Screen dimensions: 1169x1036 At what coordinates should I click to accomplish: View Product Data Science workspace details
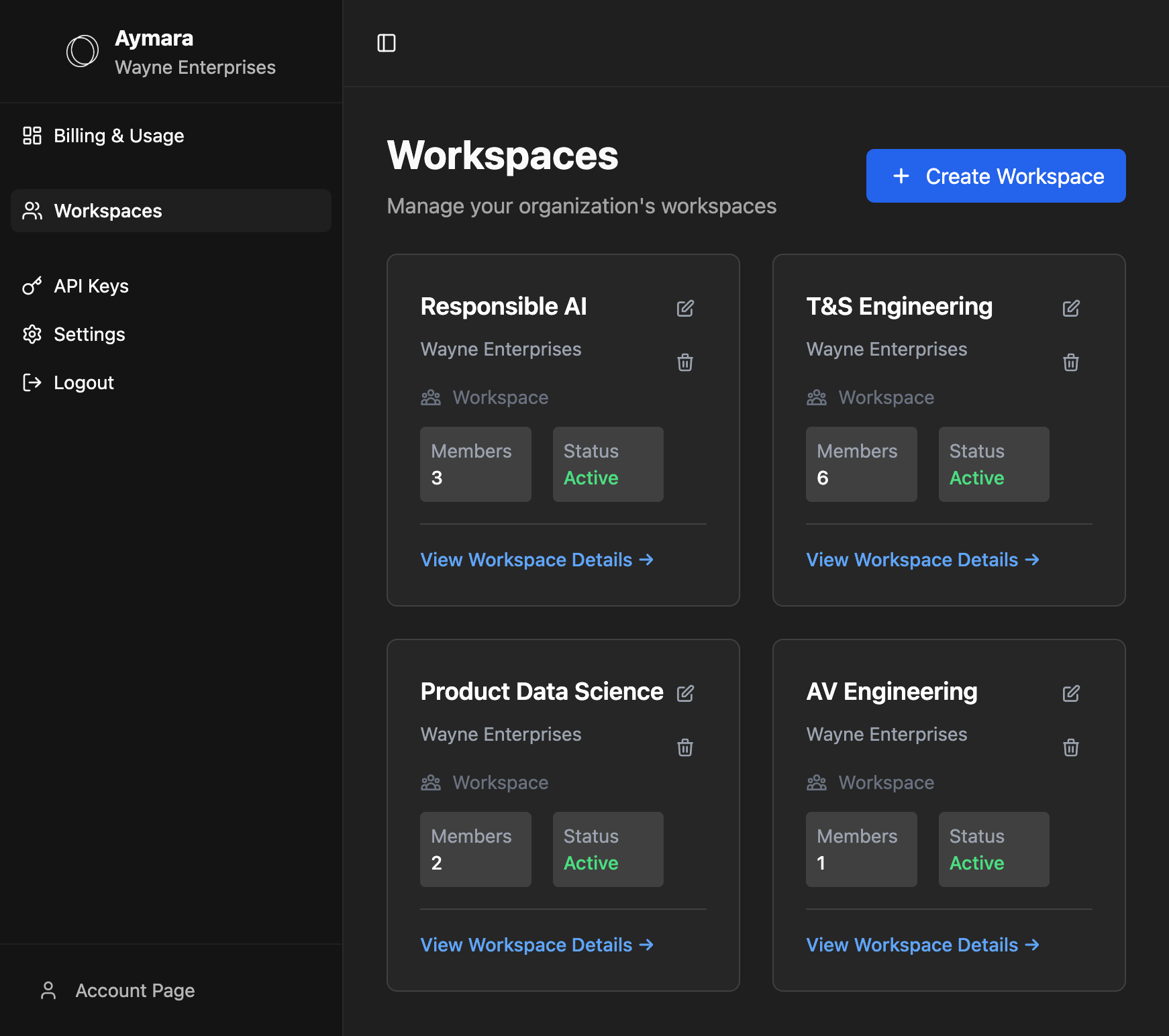pyautogui.click(x=537, y=945)
